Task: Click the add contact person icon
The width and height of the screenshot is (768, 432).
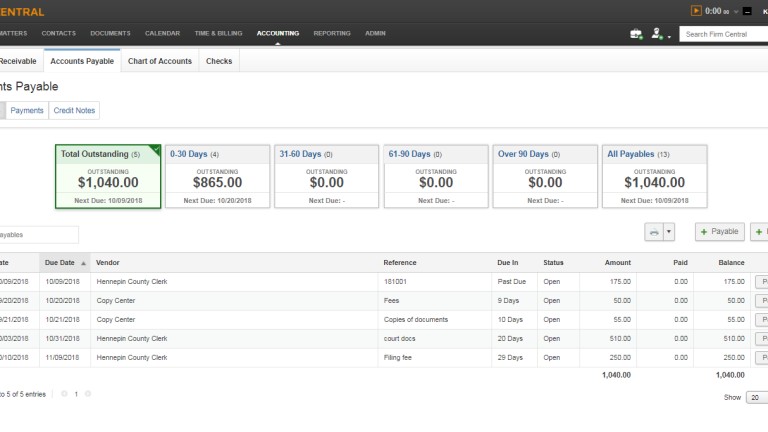Action: tap(658, 33)
